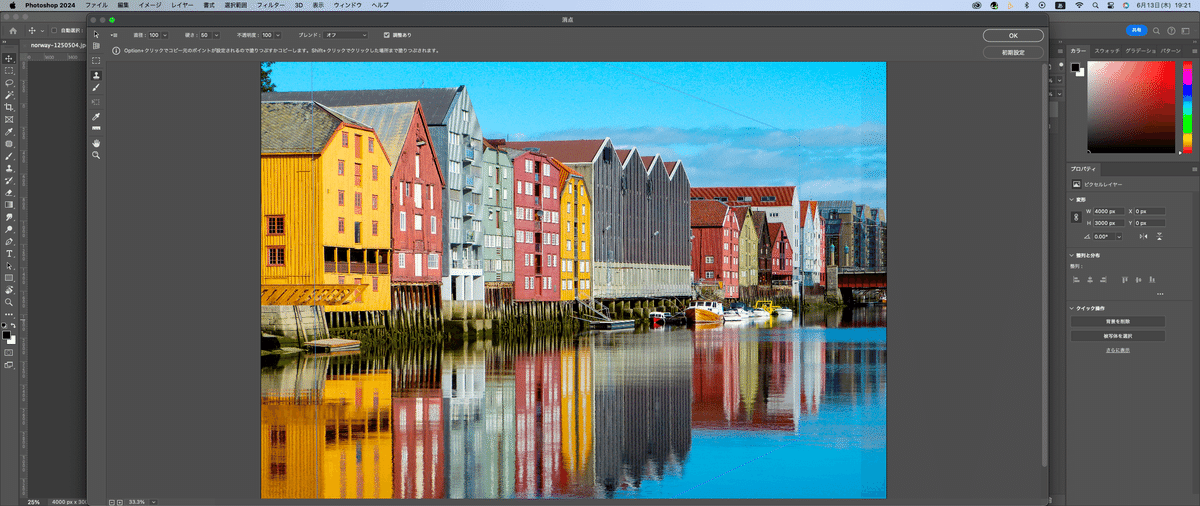Select the Create Plane tool in Vanishing Point
Screen dimensions: 1200x506
click(x=96, y=46)
